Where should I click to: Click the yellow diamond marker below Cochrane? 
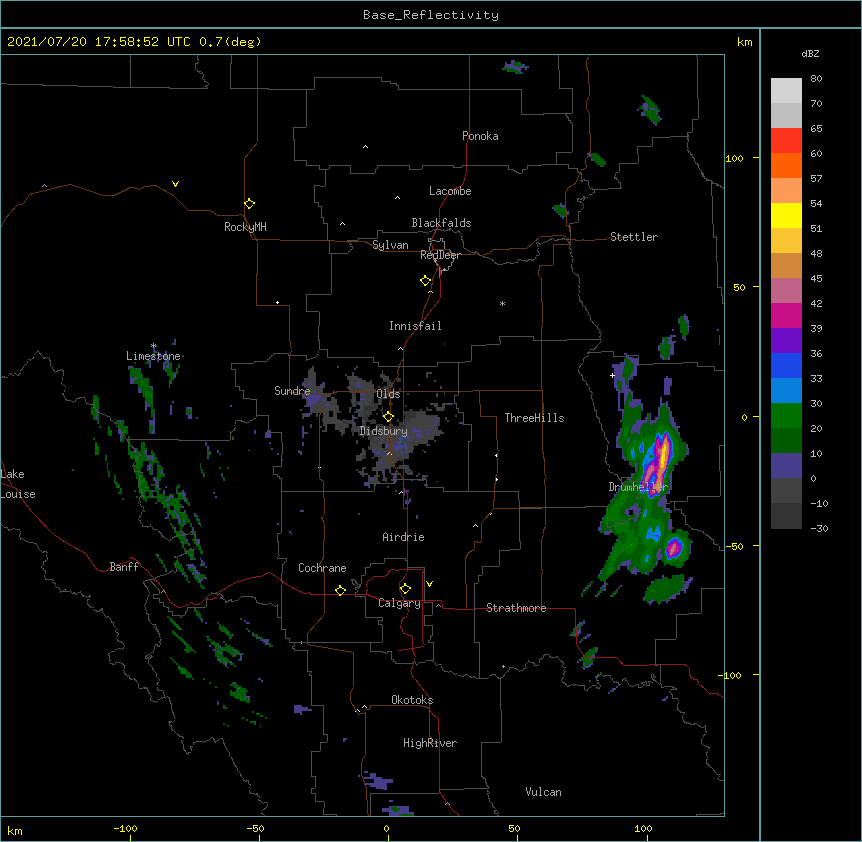[x=340, y=590]
